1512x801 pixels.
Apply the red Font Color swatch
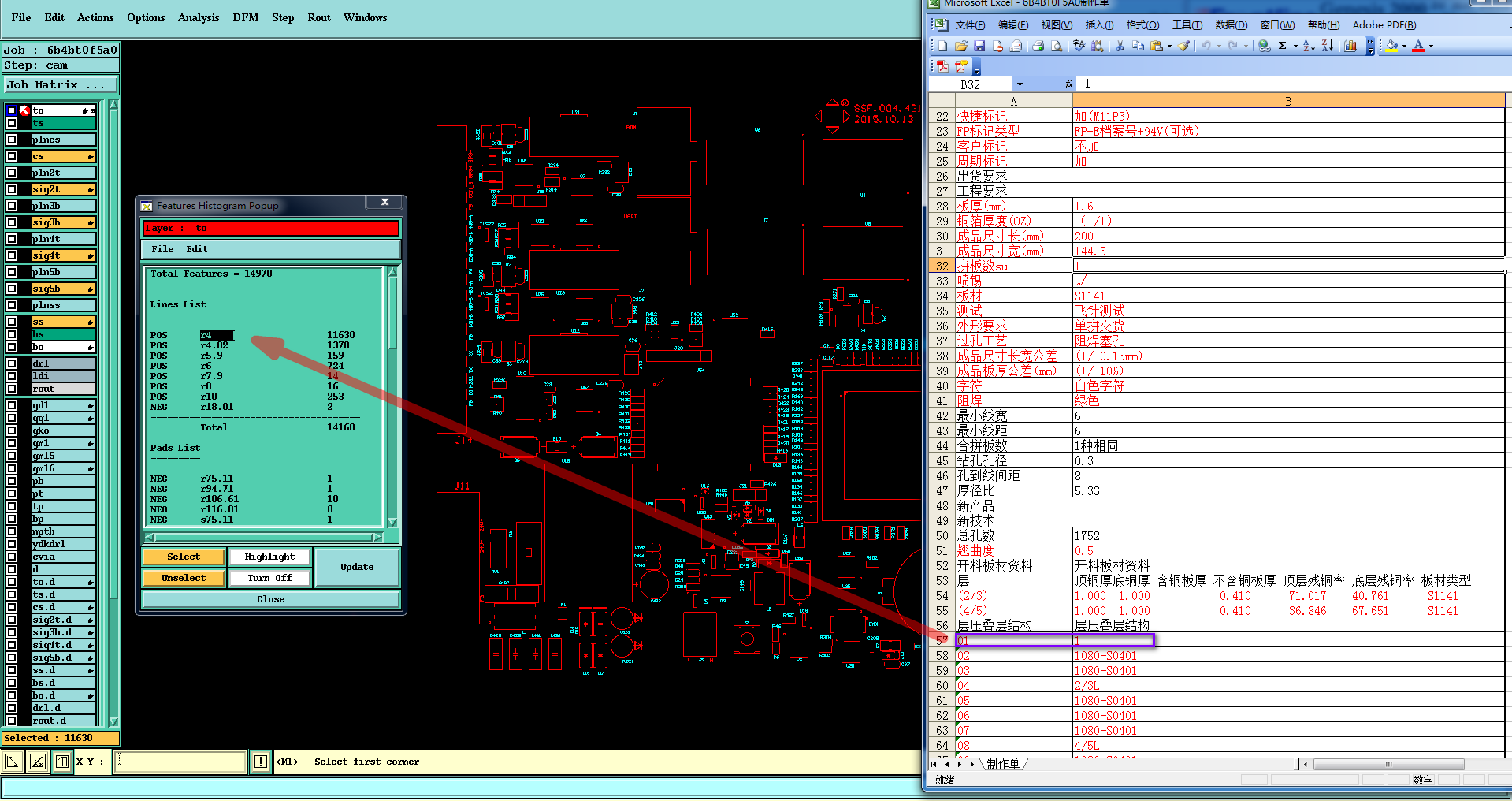pos(1418,46)
